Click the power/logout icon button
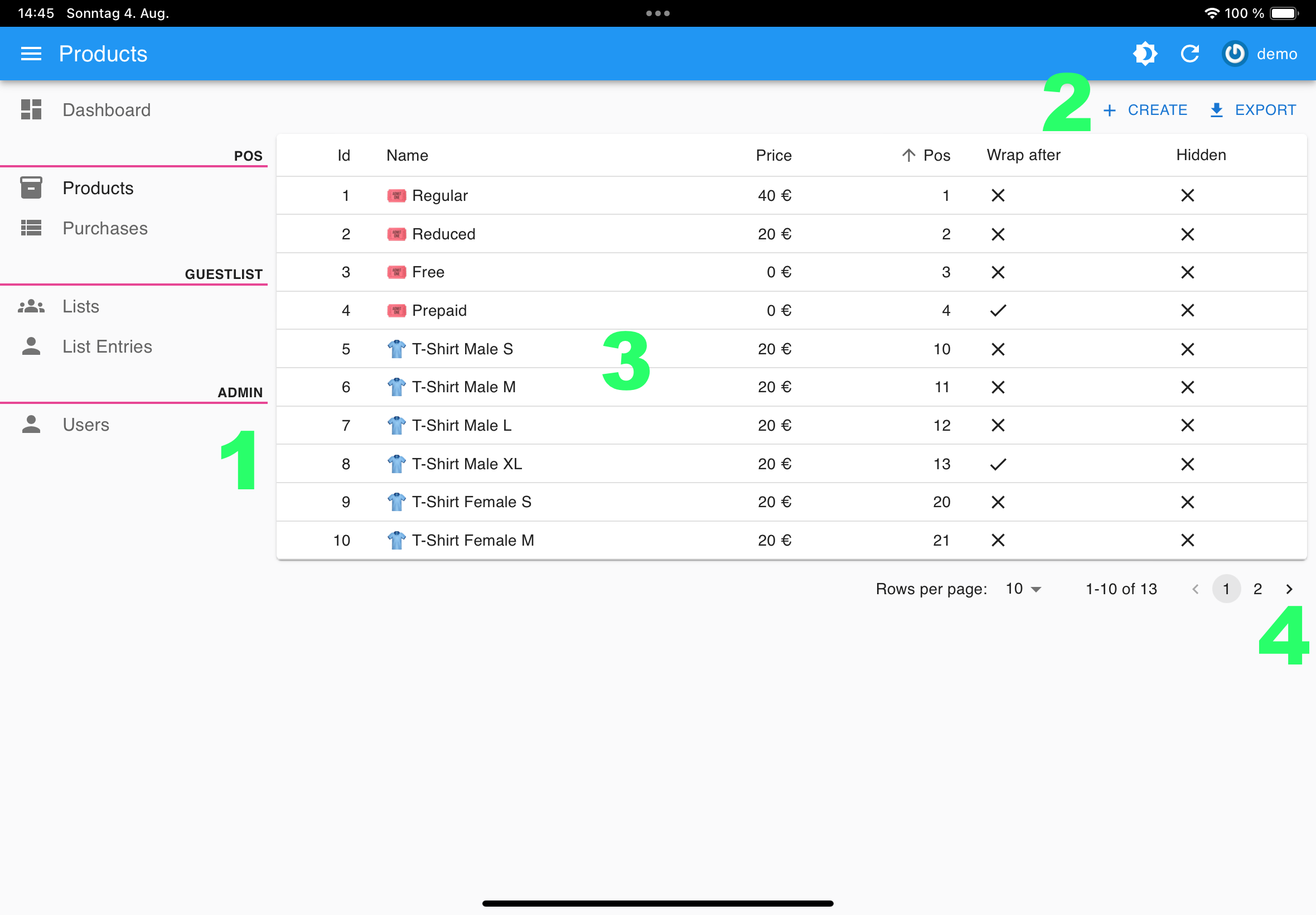Viewport: 1316px width, 915px height. coord(1232,54)
